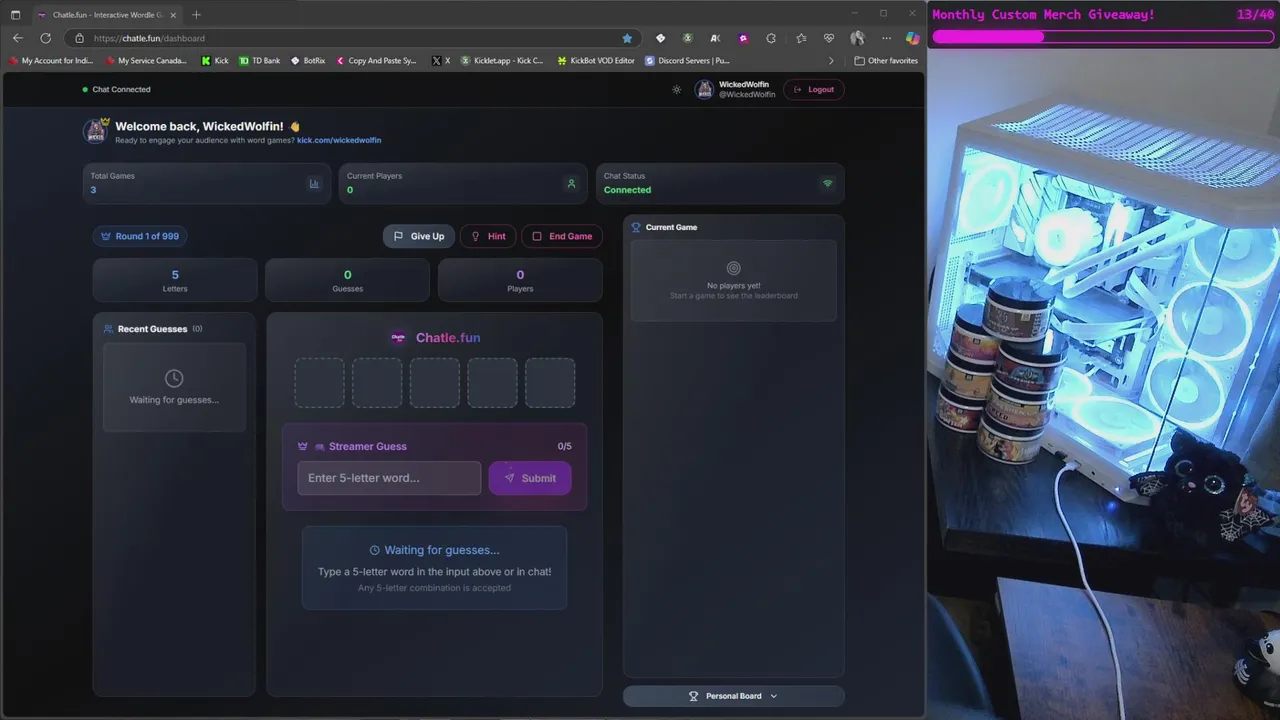Click the Current Game trophy icon

pyautogui.click(x=636, y=227)
